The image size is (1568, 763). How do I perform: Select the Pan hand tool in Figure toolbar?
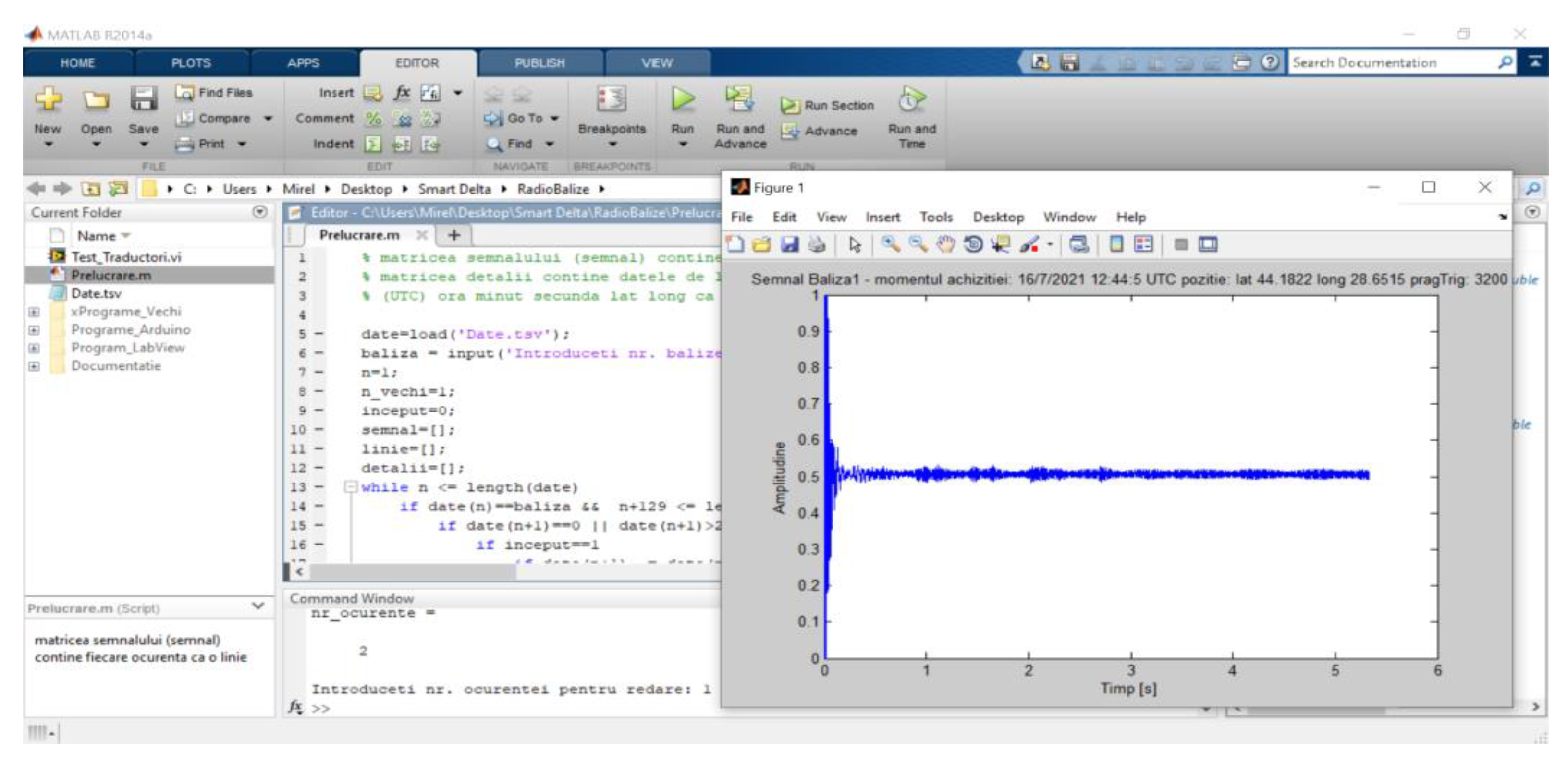point(945,244)
